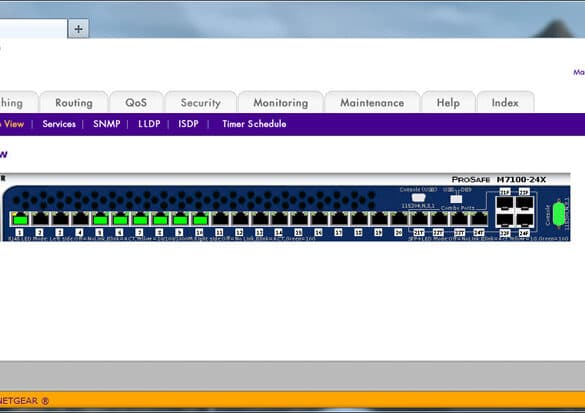585x413 pixels.
Task: Open the port 7 jack on the switch
Action: pyautogui.click(x=140, y=219)
